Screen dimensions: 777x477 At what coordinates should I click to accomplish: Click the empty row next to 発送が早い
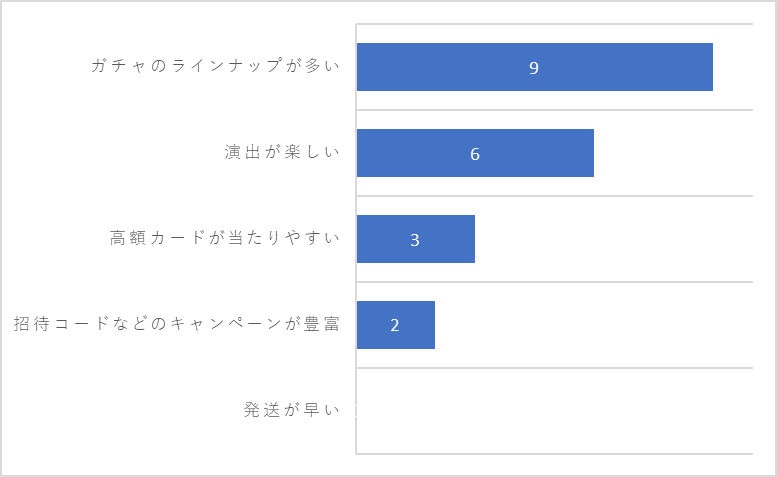click(x=555, y=411)
